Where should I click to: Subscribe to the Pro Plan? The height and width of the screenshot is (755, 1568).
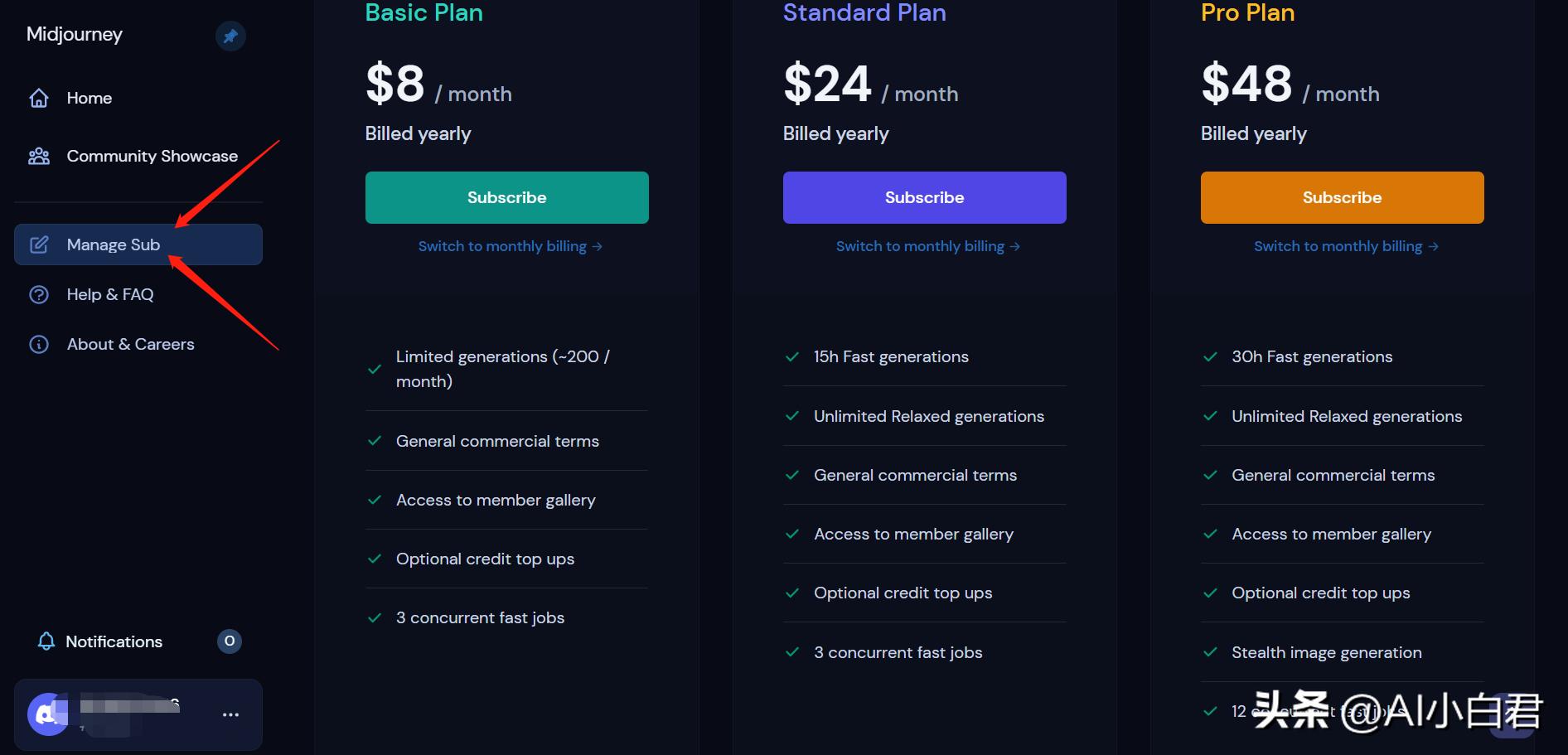(x=1342, y=197)
